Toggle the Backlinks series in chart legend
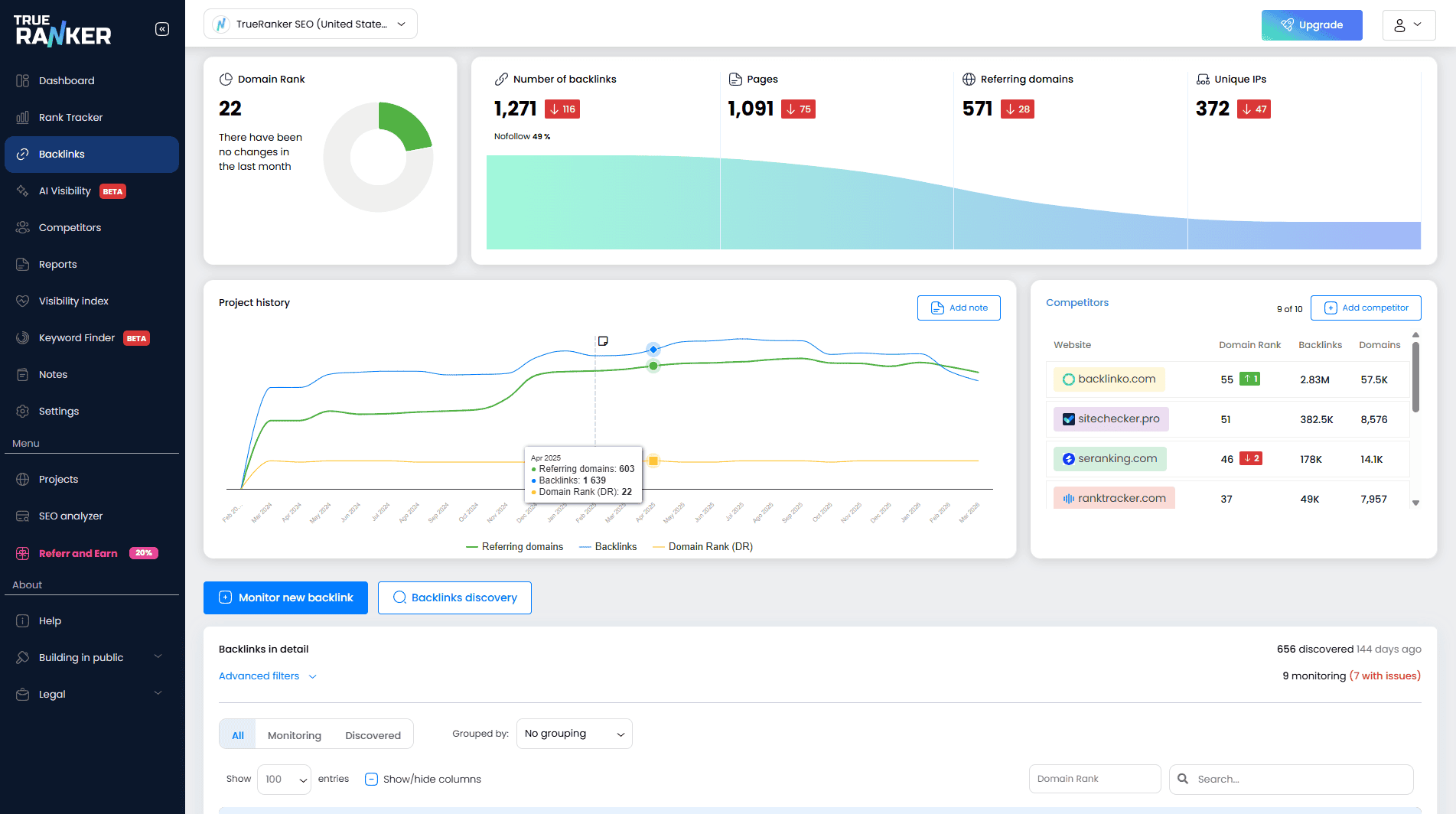This screenshot has width=1456, height=814. 608,546
